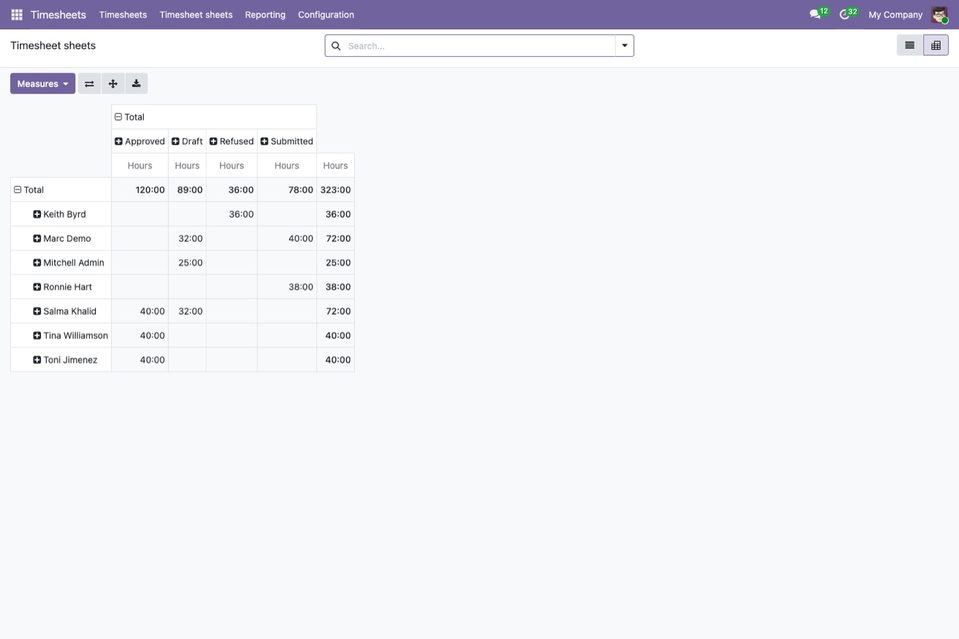959x639 pixels.
Task: Sort by the Approved Hours column header
Action: click(x=140, y=166)
